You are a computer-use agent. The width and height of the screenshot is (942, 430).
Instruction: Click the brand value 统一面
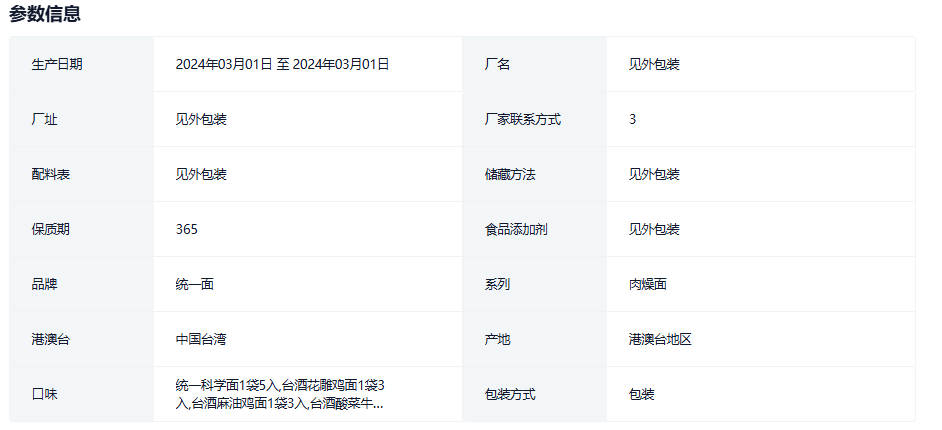tap(195, 284)
